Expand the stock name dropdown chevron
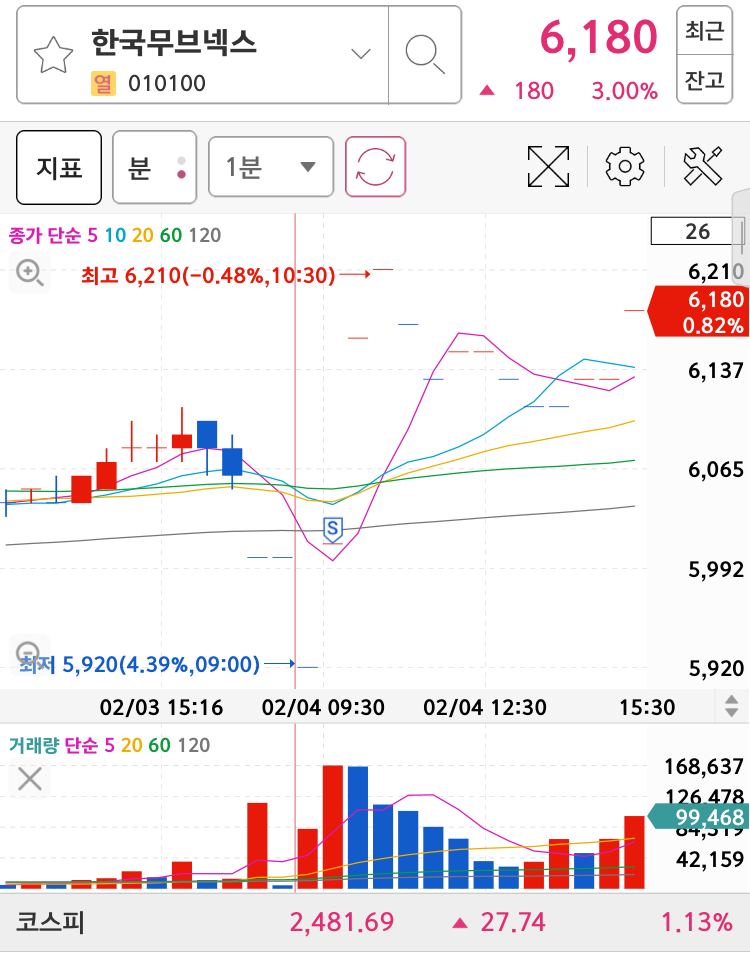 tap(361, 54)
